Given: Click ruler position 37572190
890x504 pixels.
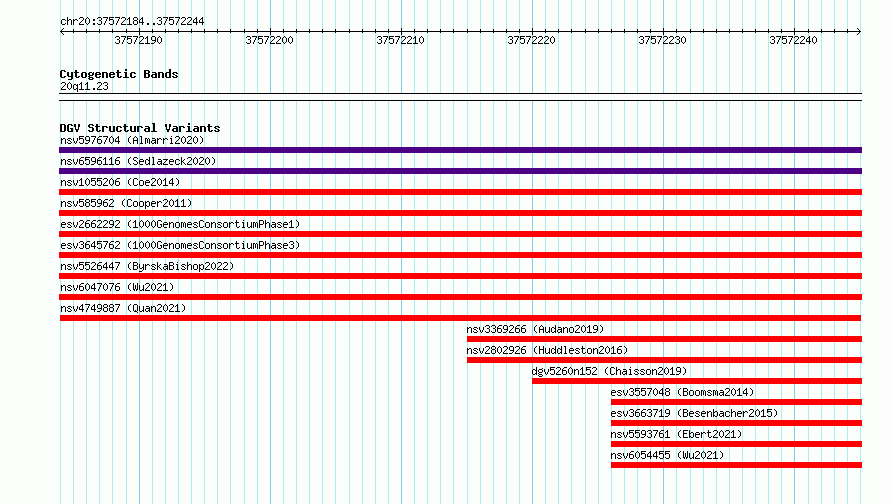Looking at the screenshot, I should click(138, 40).
